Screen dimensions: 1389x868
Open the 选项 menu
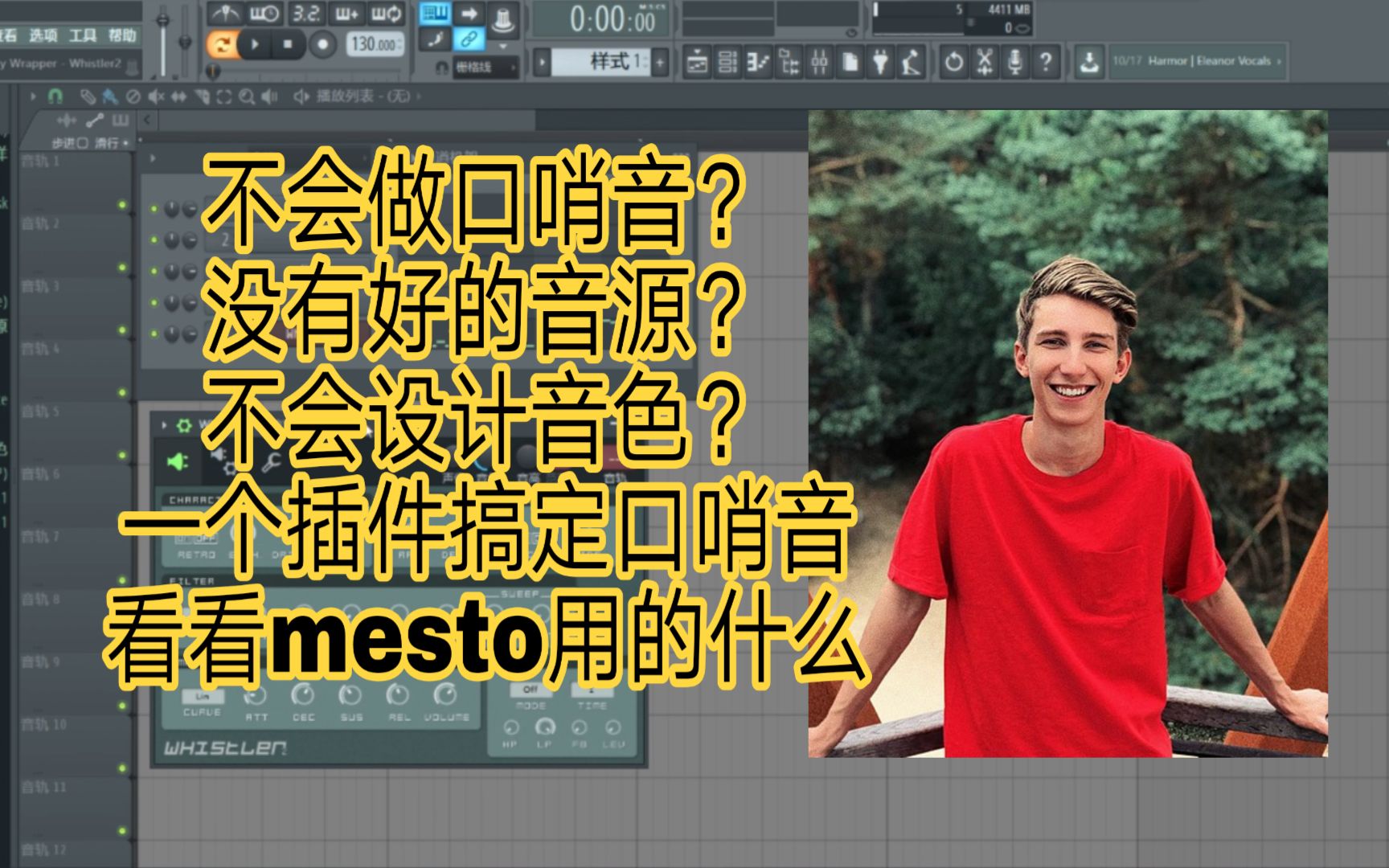coord(43,35)
